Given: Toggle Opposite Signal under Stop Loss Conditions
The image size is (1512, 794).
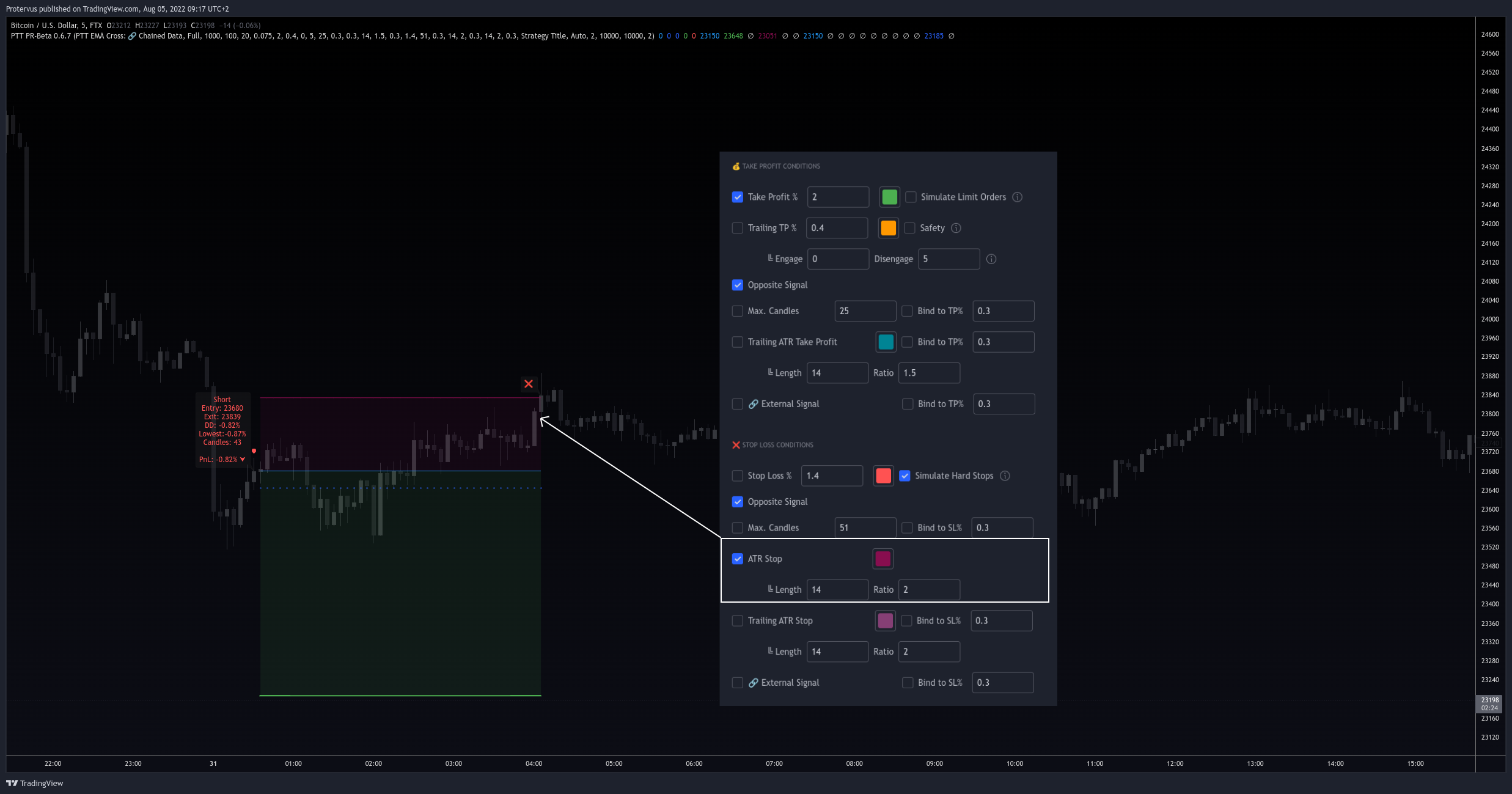Looking at the screenshot, I should coord(738,502).
